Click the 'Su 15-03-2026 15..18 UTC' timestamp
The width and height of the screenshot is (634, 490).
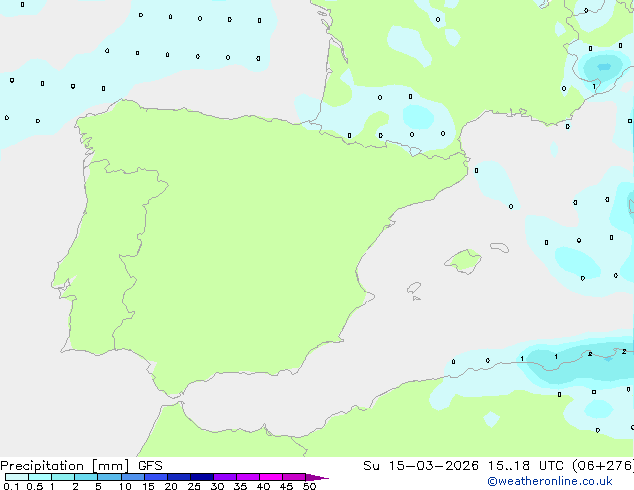(463, 466)
